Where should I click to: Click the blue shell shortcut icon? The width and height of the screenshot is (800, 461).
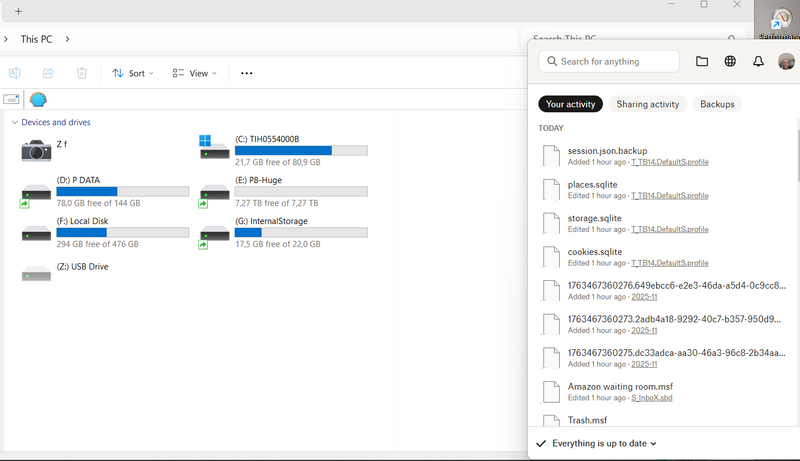pos(38,99)
